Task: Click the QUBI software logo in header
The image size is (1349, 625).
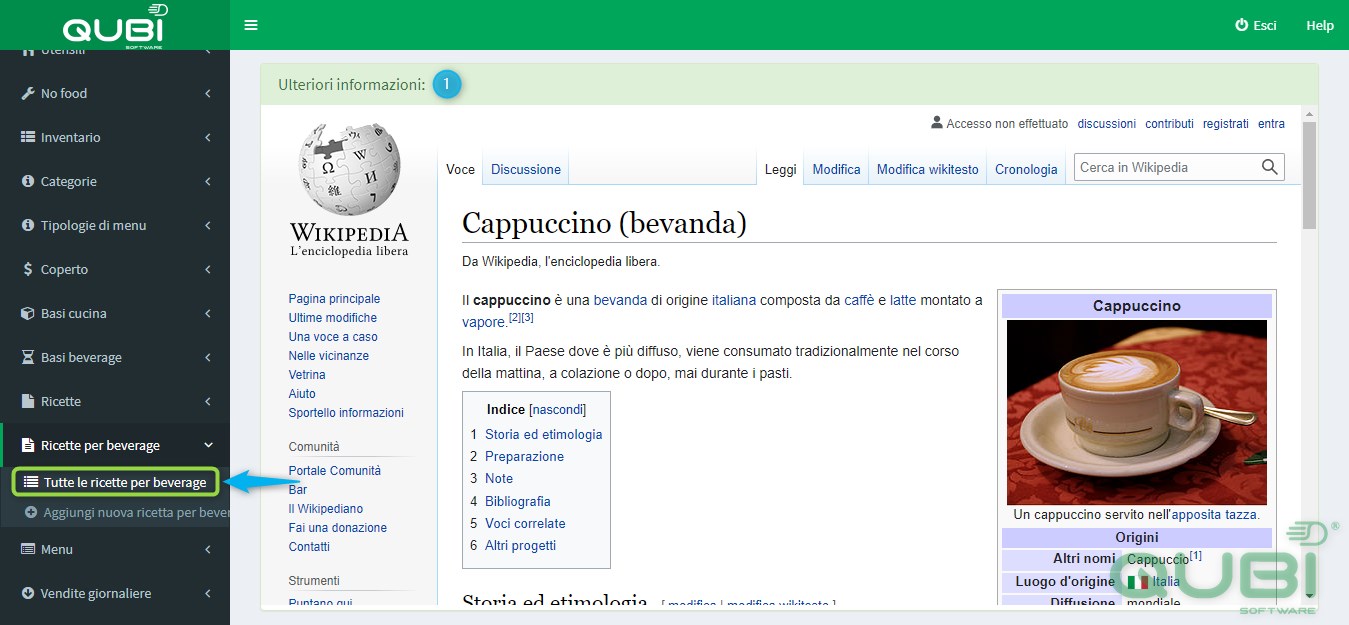Action: (115, 26)
